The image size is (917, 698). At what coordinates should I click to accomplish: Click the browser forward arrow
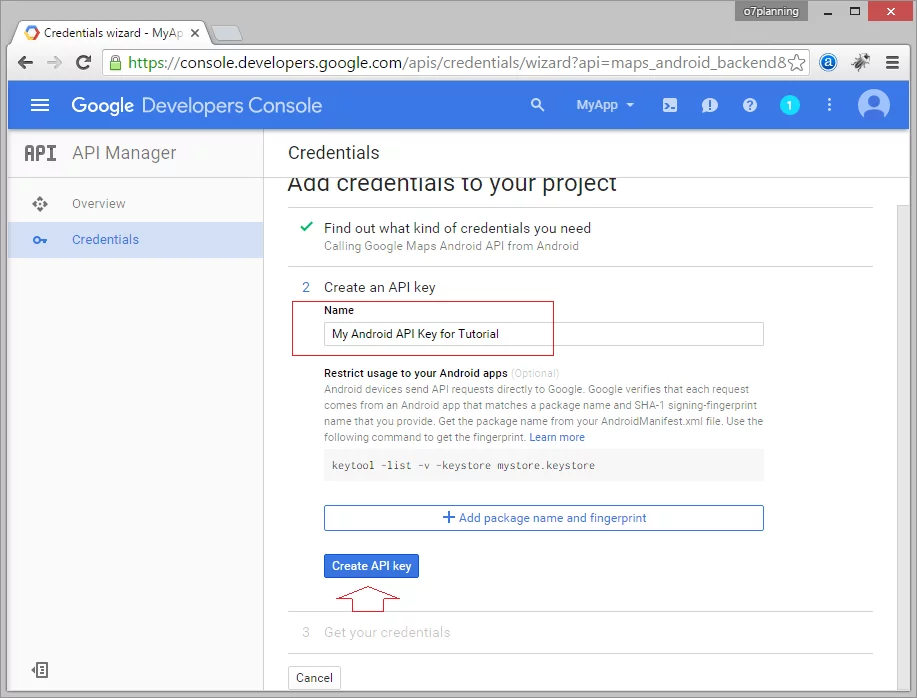point(54,63)
